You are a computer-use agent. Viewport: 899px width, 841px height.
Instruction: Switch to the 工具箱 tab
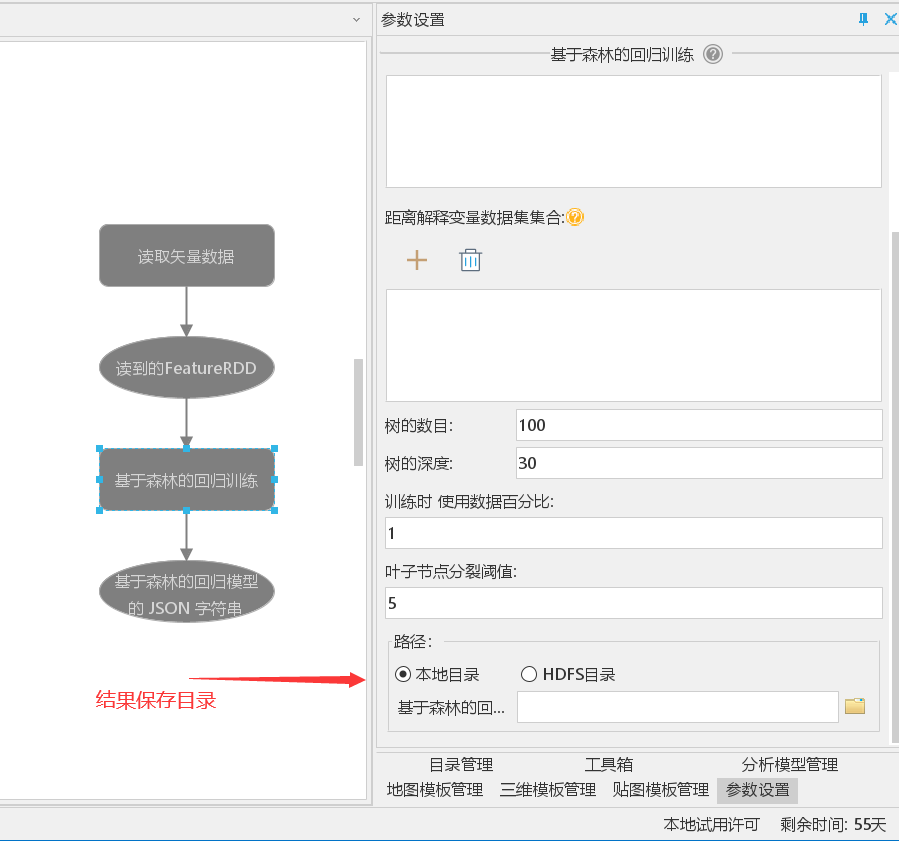pos(609,764)
